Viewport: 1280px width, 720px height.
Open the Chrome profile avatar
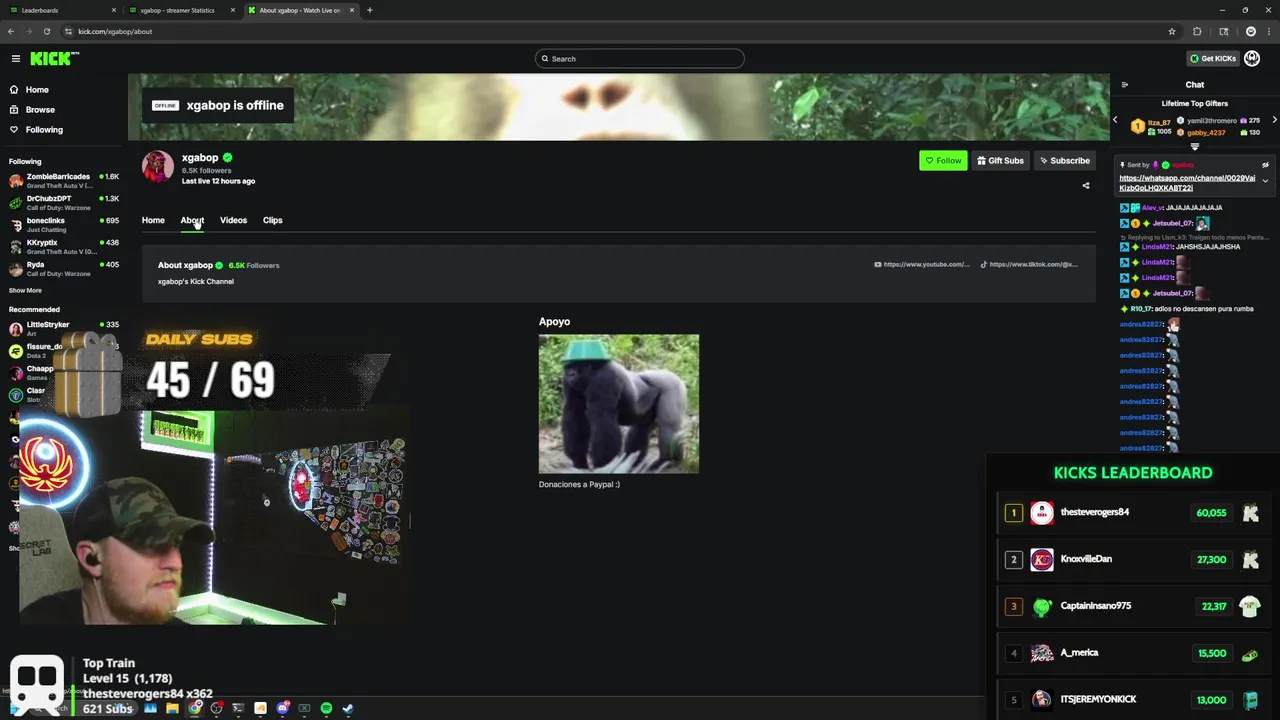pos(1250,31)
